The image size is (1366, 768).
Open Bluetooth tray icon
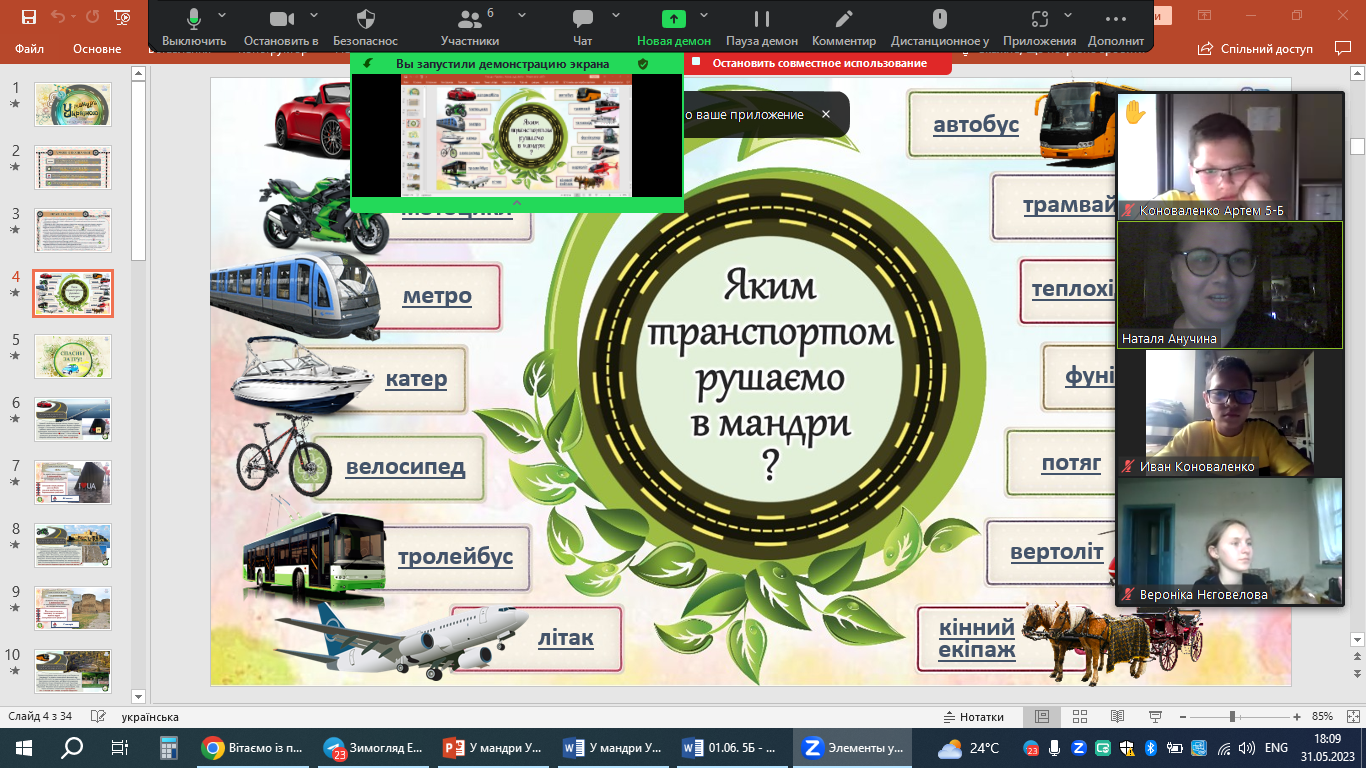point(1151,747)
